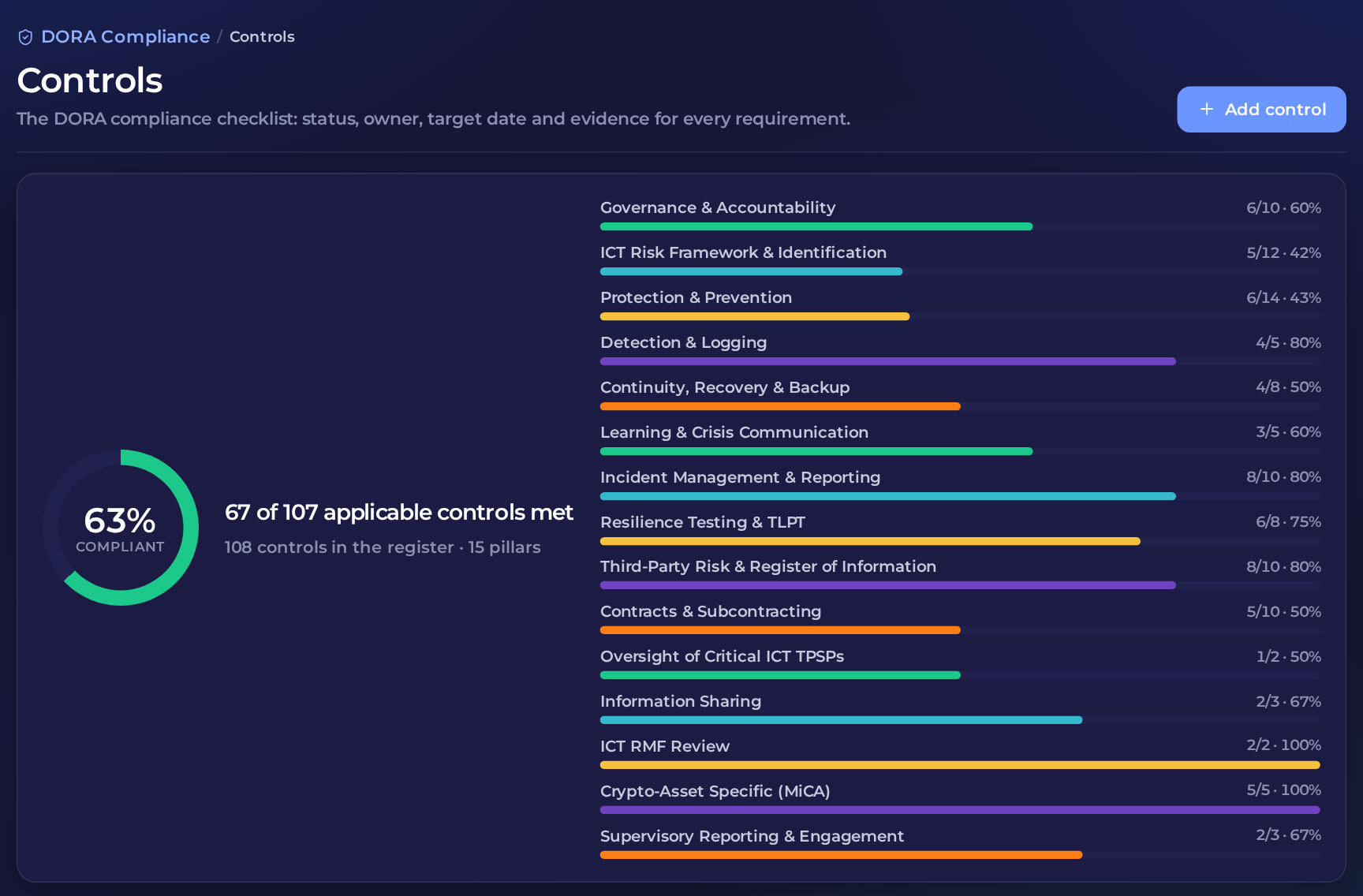This screenshot has height=896, width=1363.
Task: Click the 4/5 · 80% score
Action: tap(1288, 342)
